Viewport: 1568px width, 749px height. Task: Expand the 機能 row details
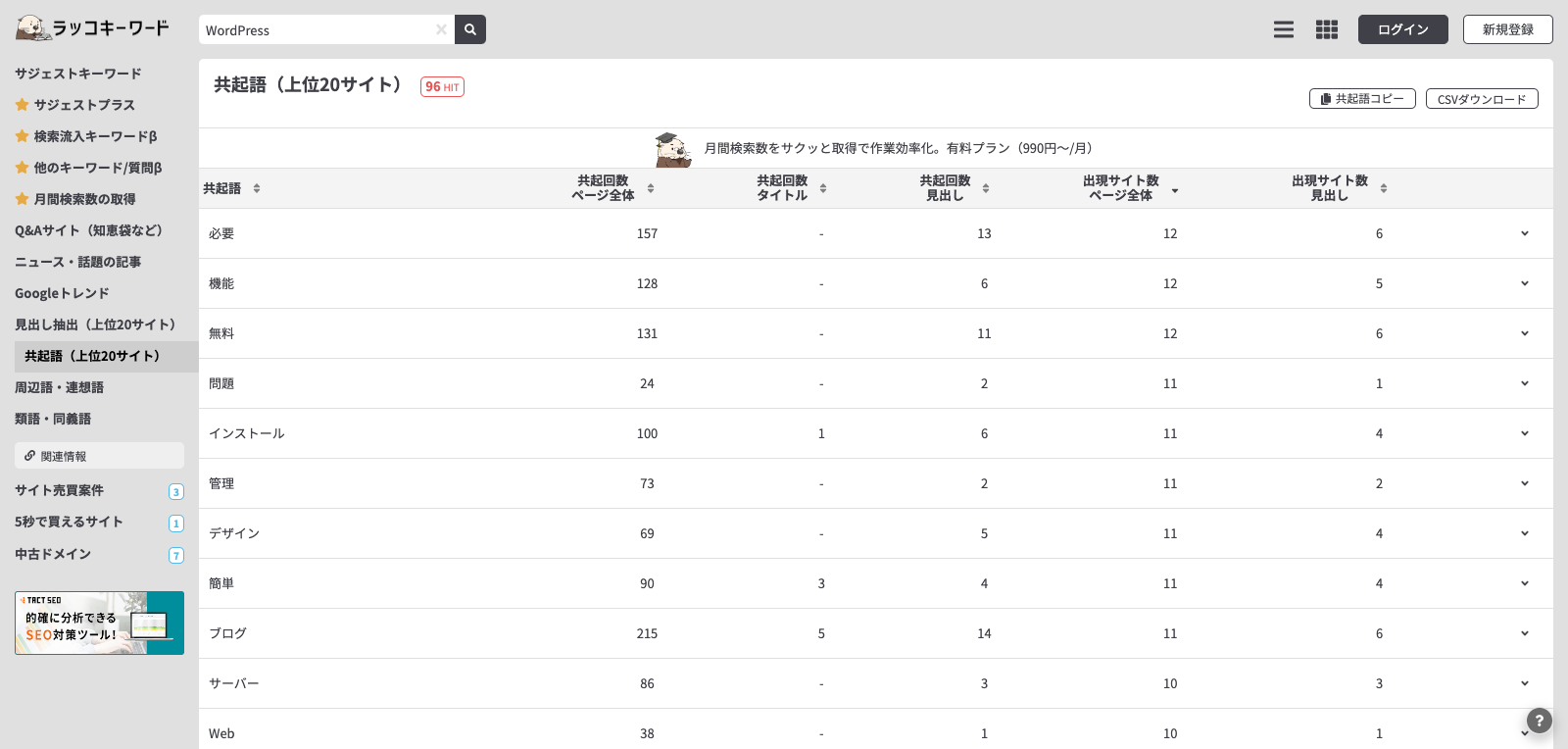(1525, 283)
